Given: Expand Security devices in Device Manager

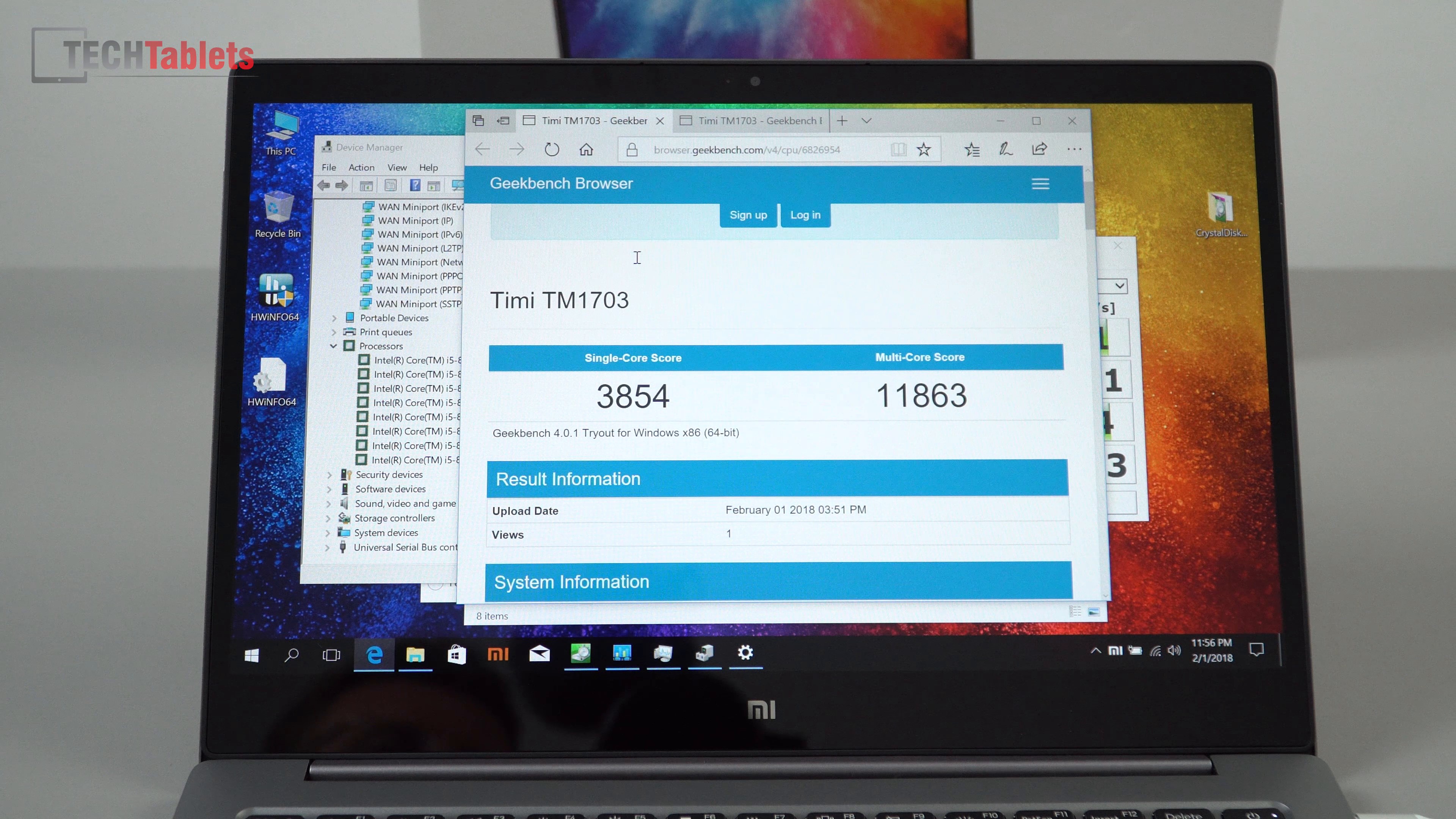Looking at the screenshot, I should pyautogui.click(x=329, y=475).
